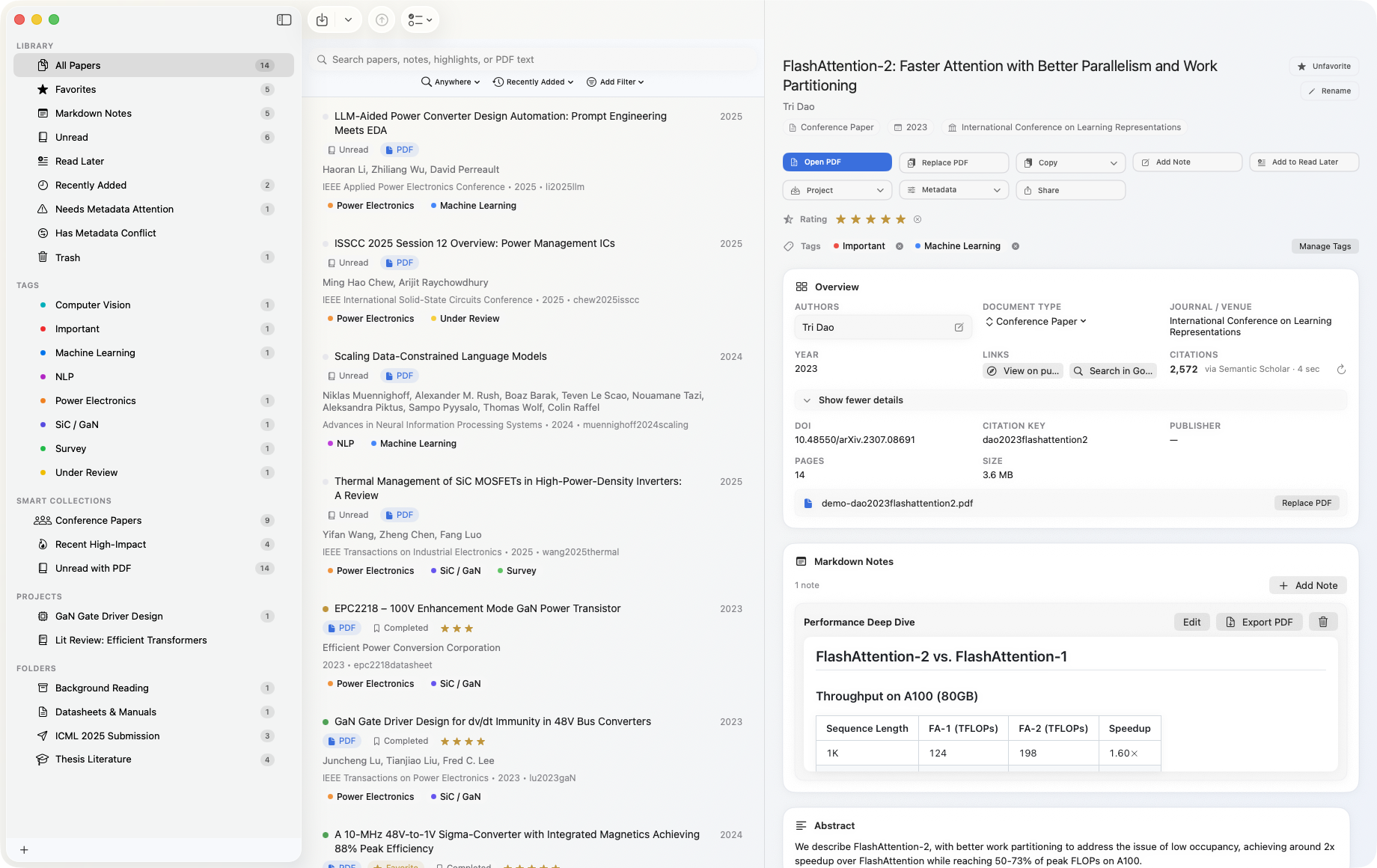Screen dimensions: 1377x868
Task: Refresh the citations count
Action: (x=1341, y=370)
